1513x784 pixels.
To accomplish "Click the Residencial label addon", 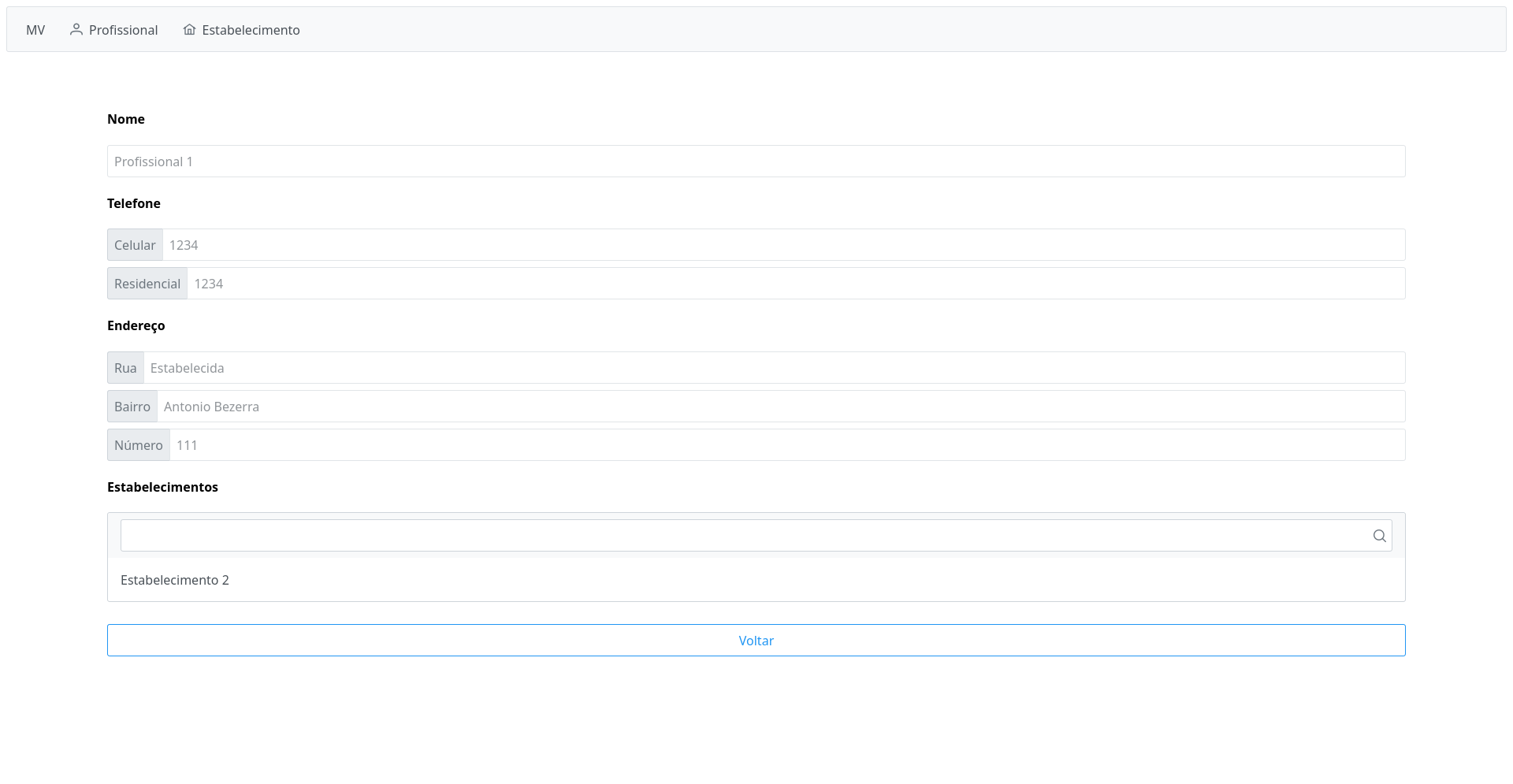I will [147, 284].
